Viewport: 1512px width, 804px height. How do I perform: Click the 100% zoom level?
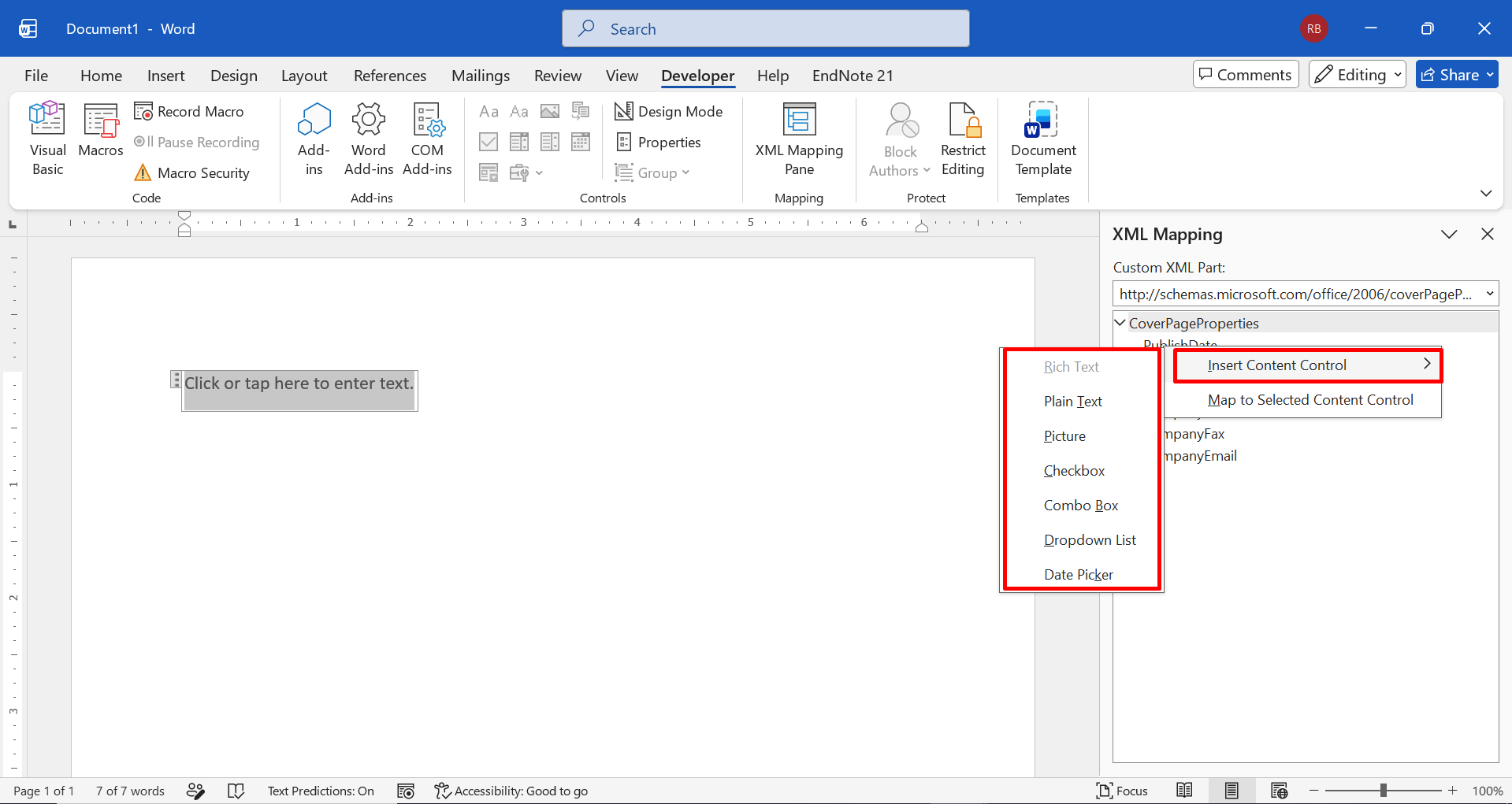coord(1488,791)
